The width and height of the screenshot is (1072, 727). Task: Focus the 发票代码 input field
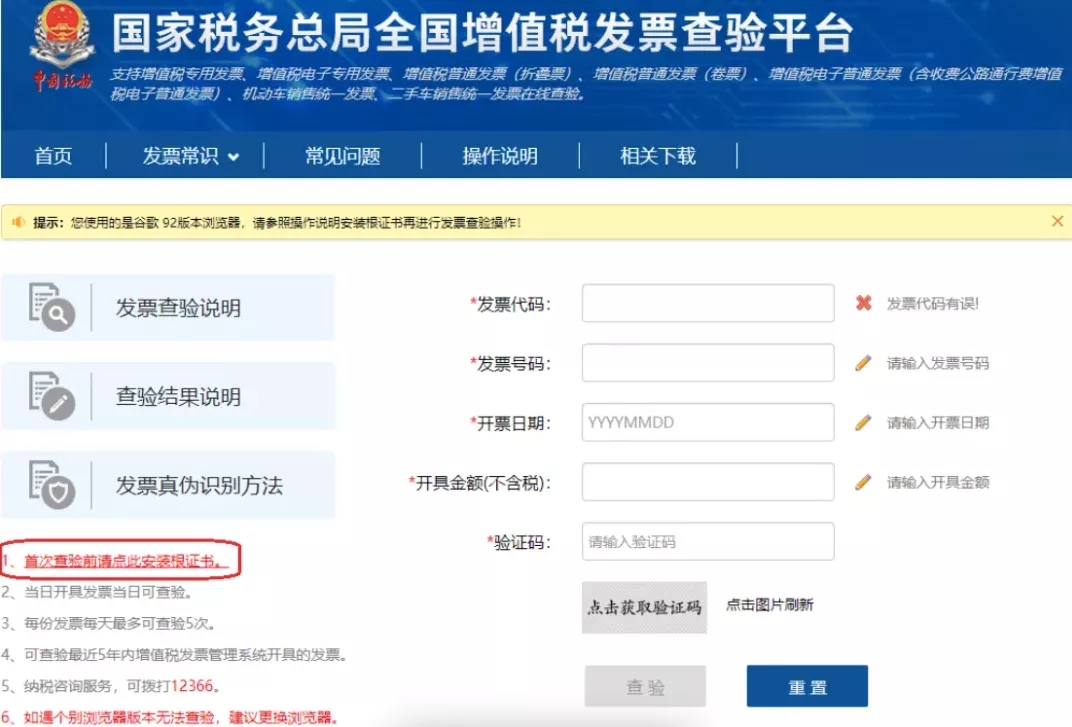(708, 303)
